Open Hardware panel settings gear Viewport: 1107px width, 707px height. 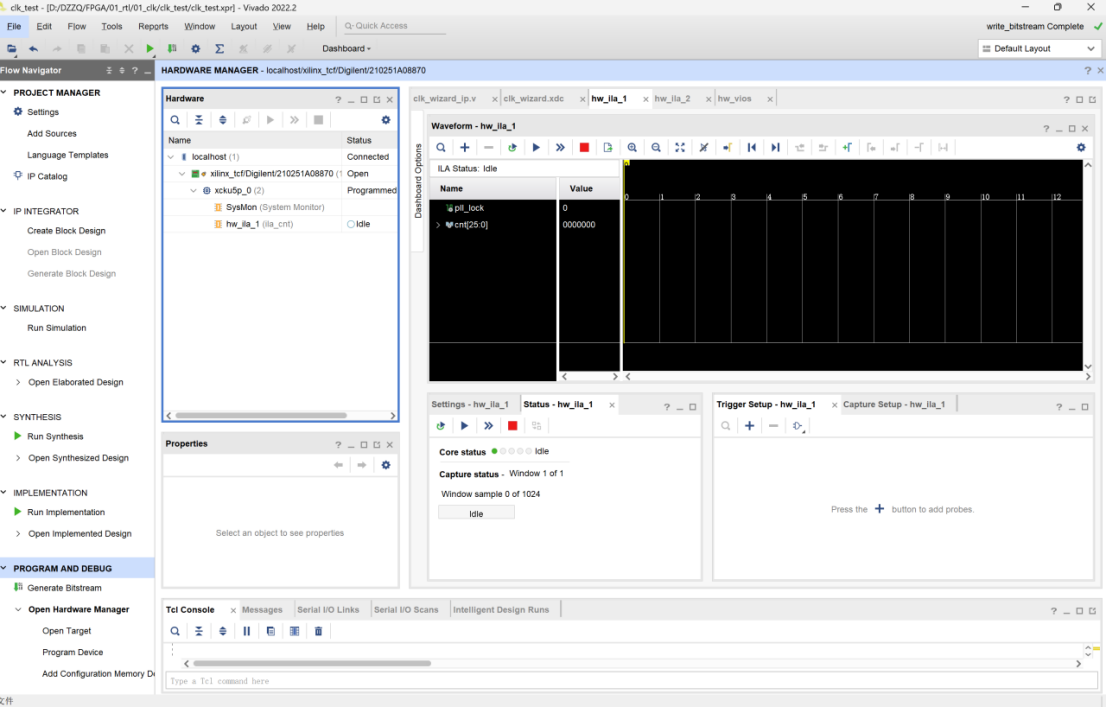coord(385,120)
